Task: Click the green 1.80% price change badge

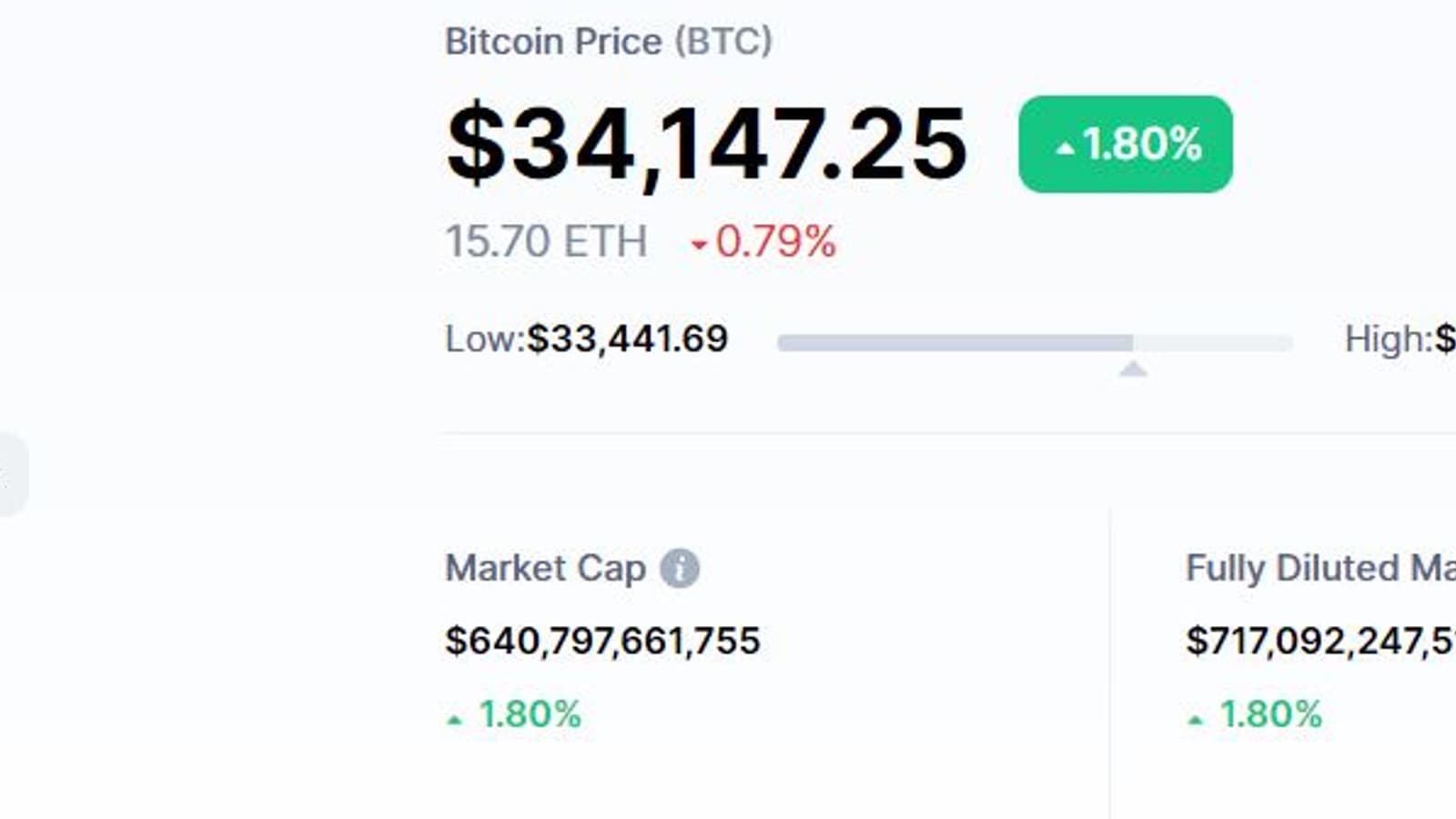Action: click(1125, 144)
